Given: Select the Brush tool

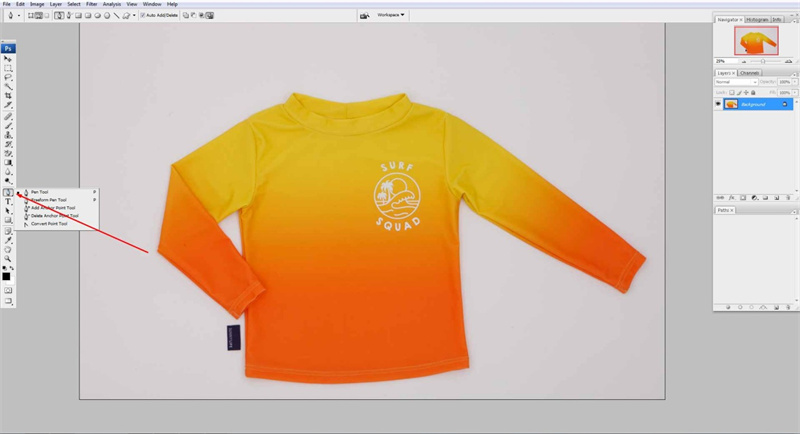Looking at the screenshot, I should (8, 126).
